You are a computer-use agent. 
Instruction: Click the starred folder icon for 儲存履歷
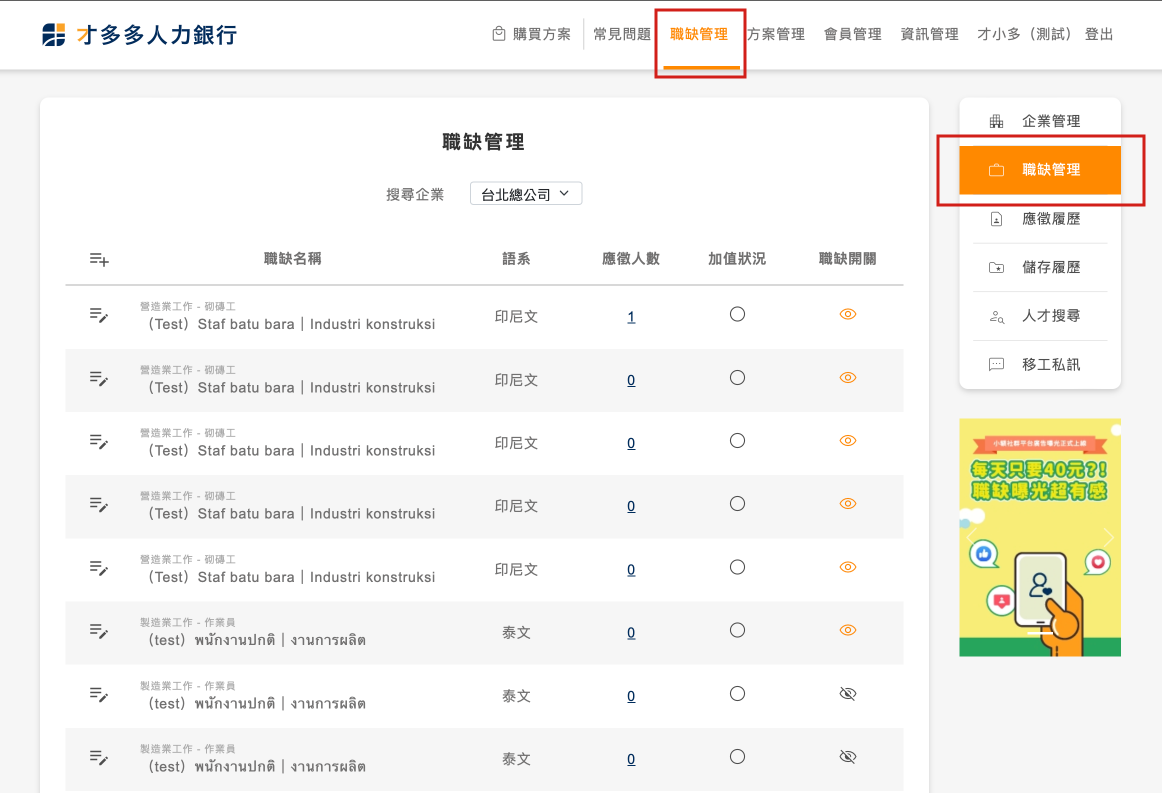(996, 268)
